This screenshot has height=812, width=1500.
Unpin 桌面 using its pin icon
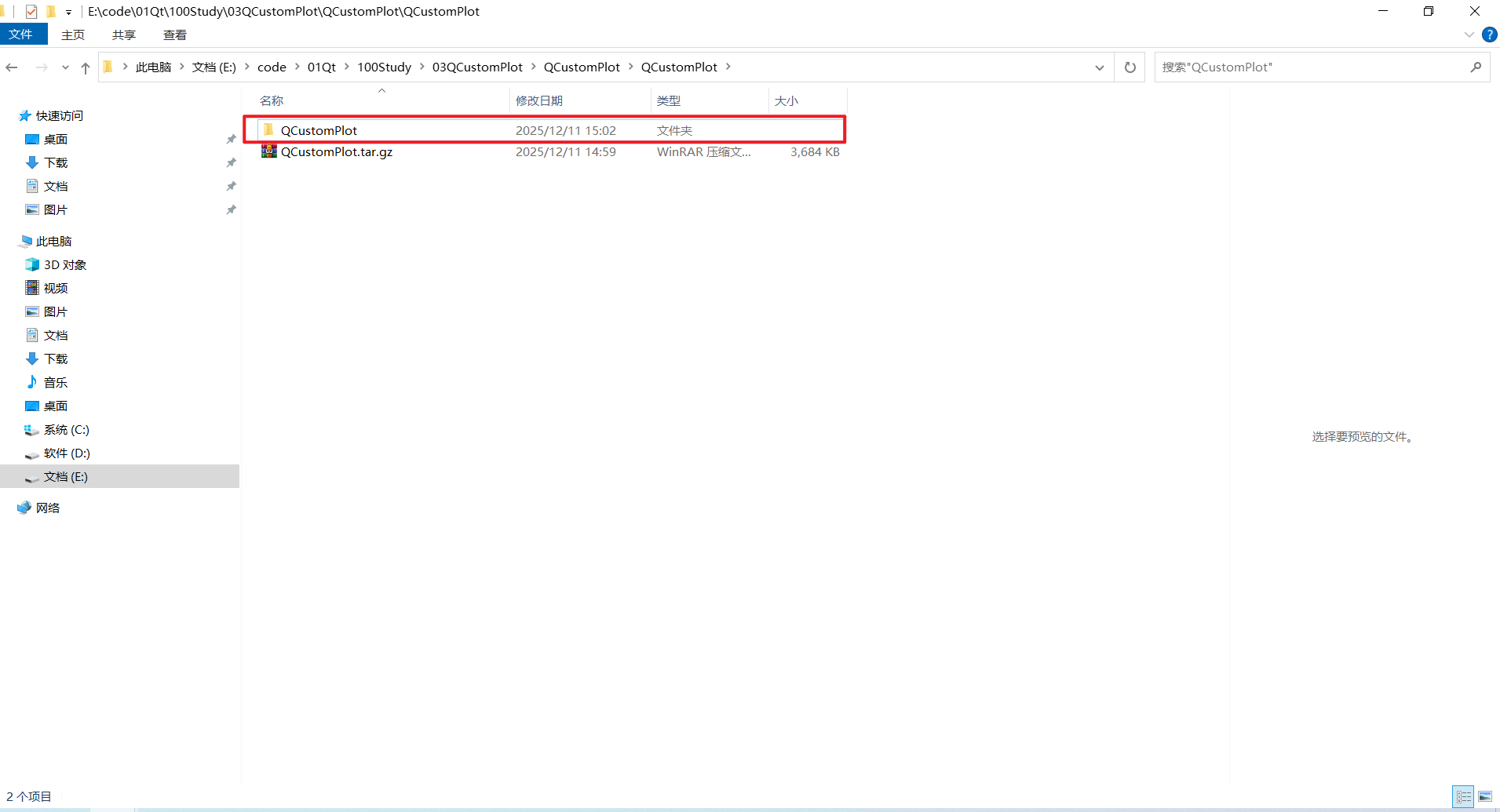(x=231, y=140)
